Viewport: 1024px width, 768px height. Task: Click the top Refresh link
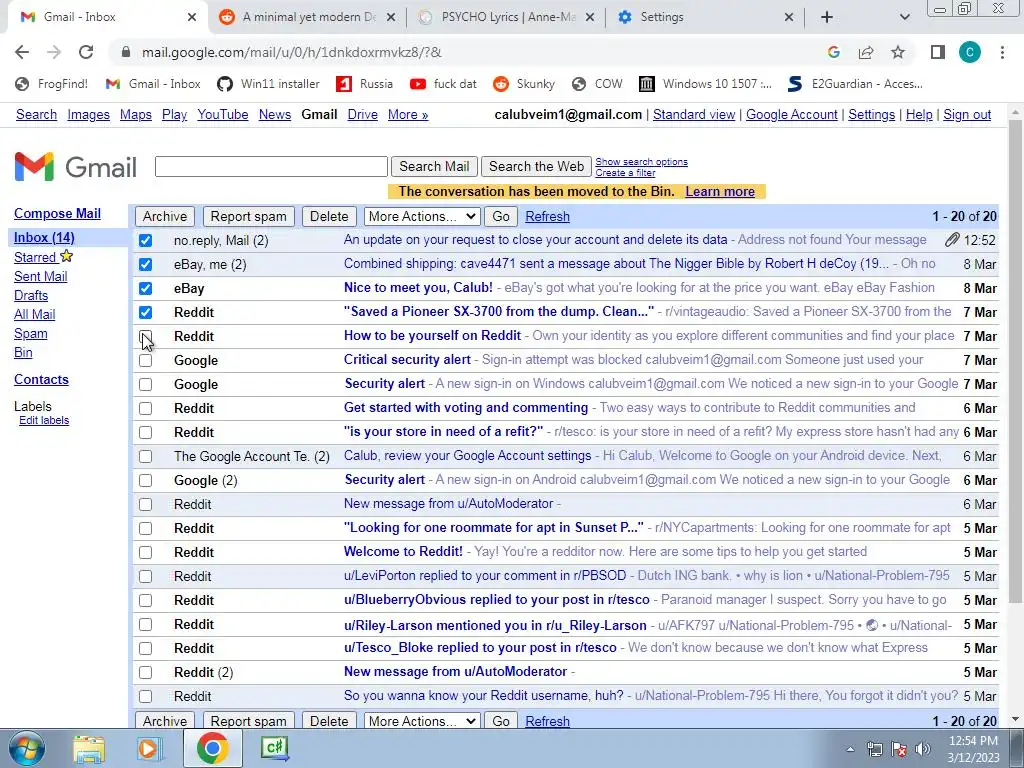click(547, 216)
